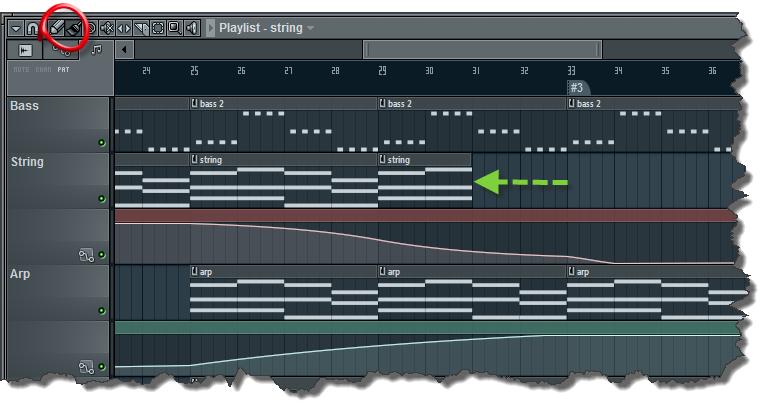Select the #3 timeline marker
Screen dimensions: 772x411
coord(578,88)
